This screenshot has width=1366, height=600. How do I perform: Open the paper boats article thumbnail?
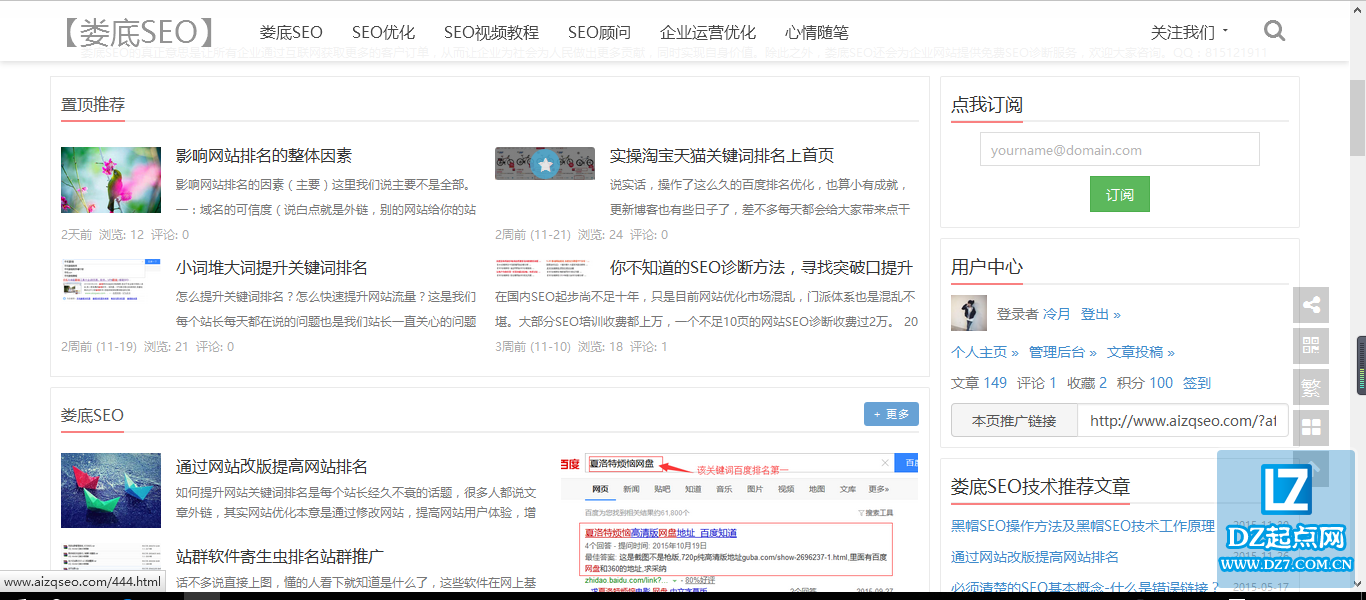pyautogui.click(x=111, y=490)
